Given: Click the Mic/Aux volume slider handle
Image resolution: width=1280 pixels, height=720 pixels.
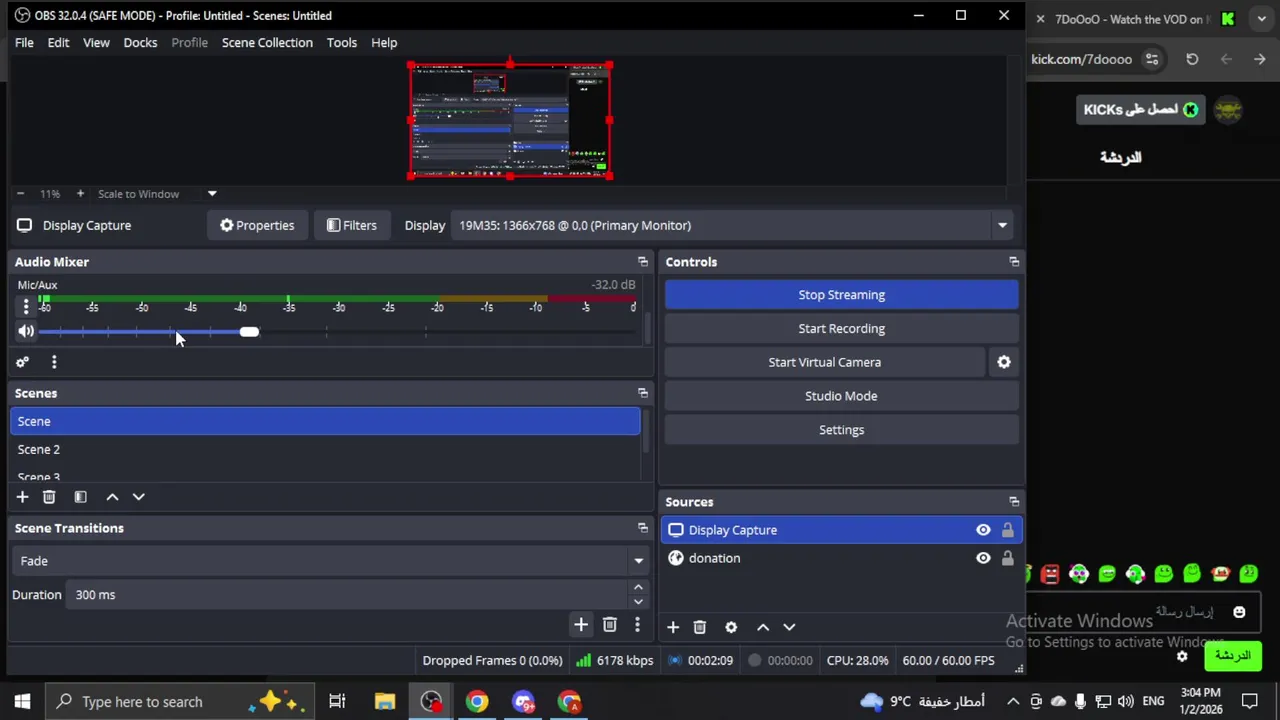Looking at the screenshot, I should 249,332.
